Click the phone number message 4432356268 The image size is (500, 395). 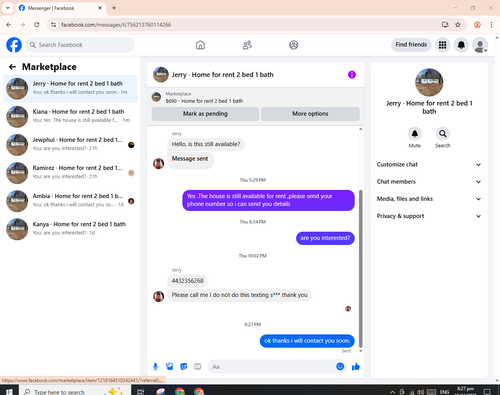187,281
